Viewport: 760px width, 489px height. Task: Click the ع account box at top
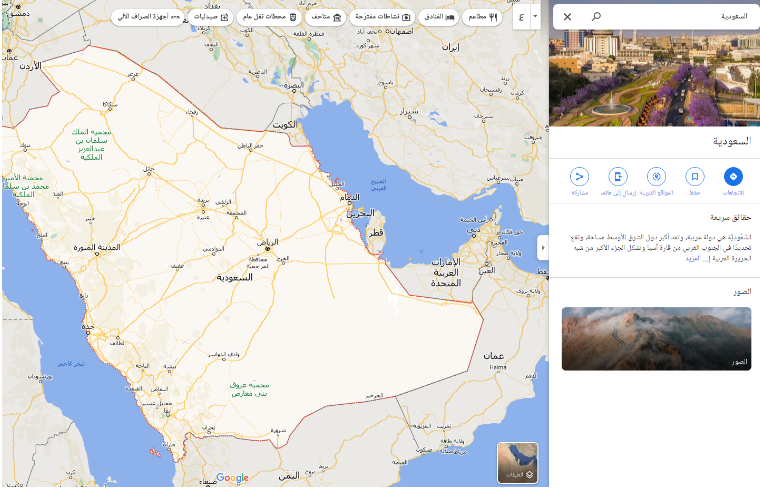522,17
